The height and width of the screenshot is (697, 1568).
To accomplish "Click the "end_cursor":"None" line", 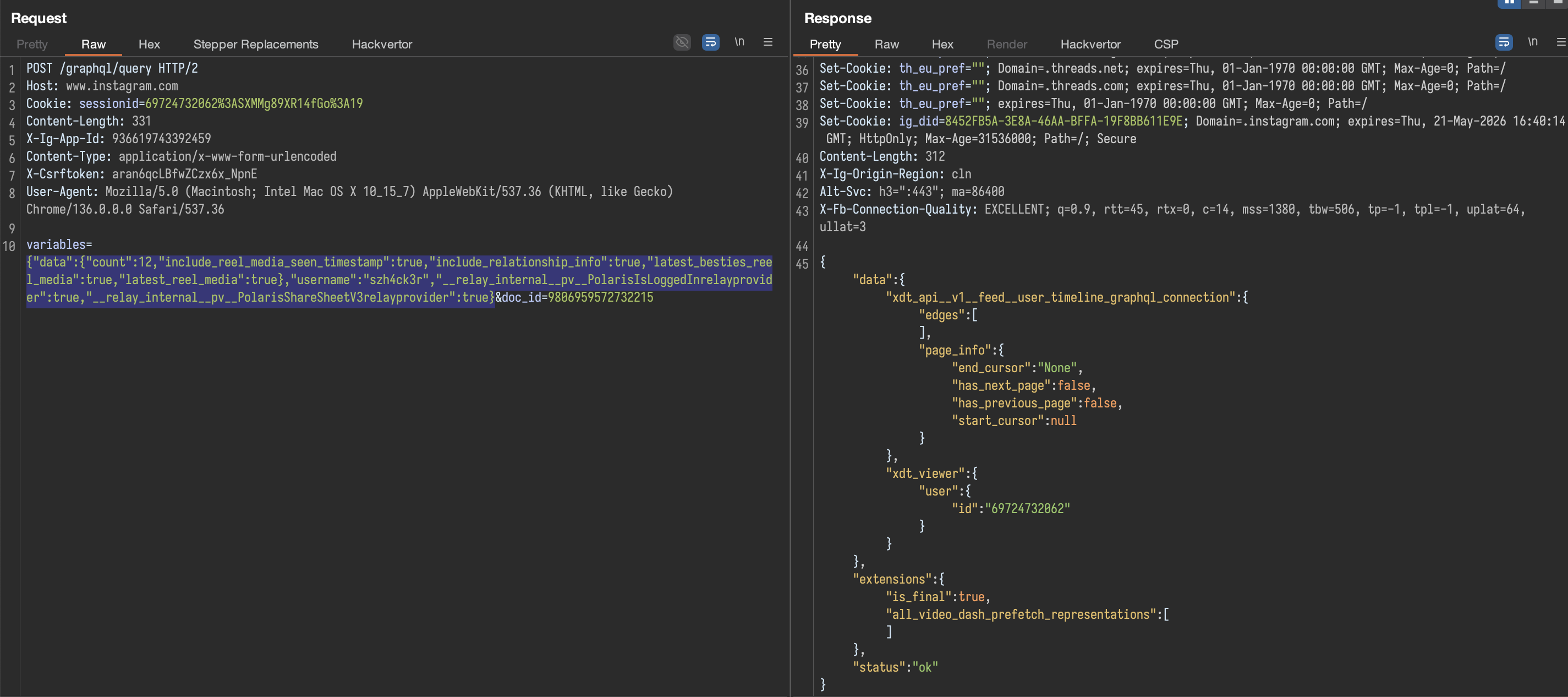I will click(x=1017, y=369).
